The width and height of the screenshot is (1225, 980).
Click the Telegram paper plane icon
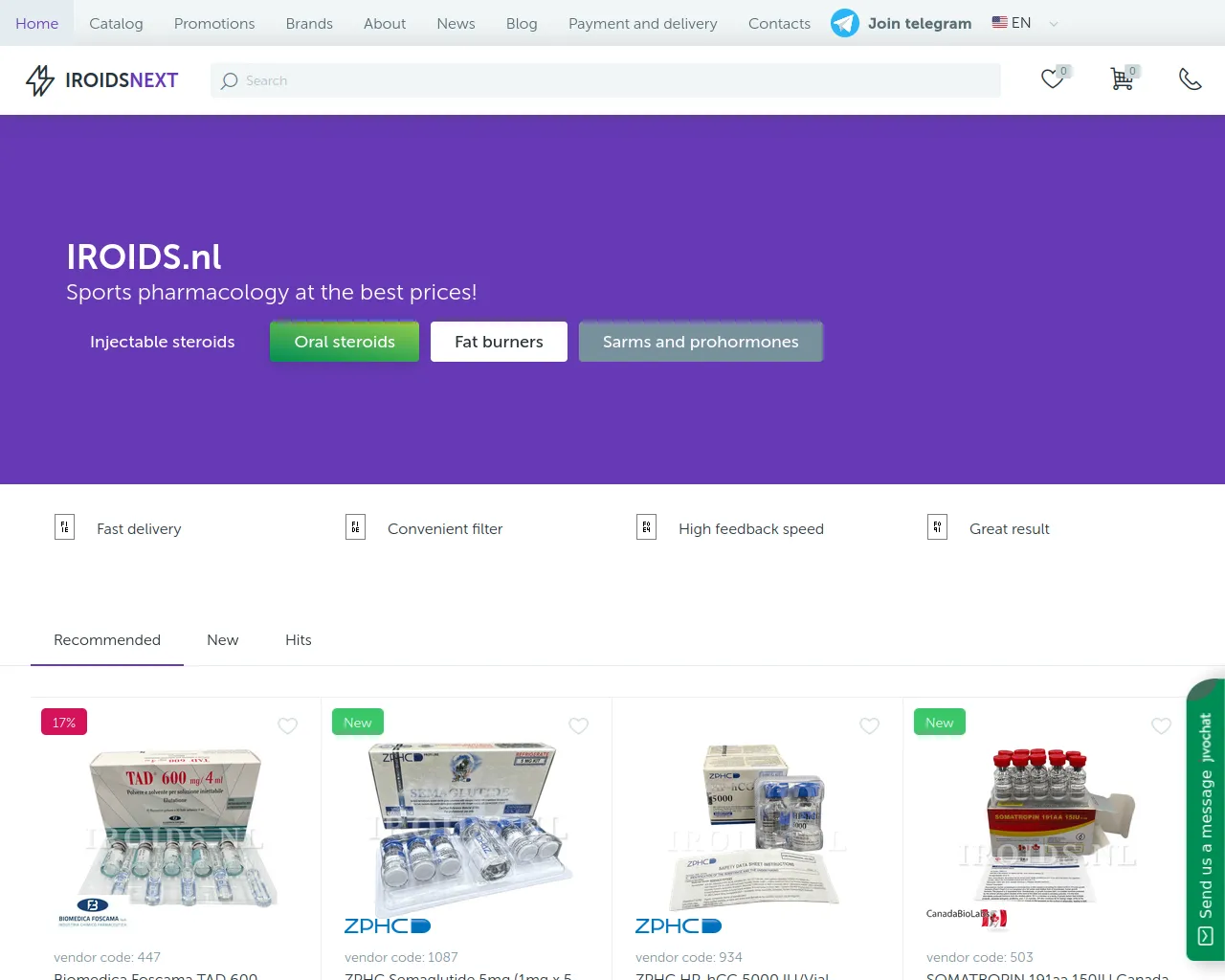(844, 23)
